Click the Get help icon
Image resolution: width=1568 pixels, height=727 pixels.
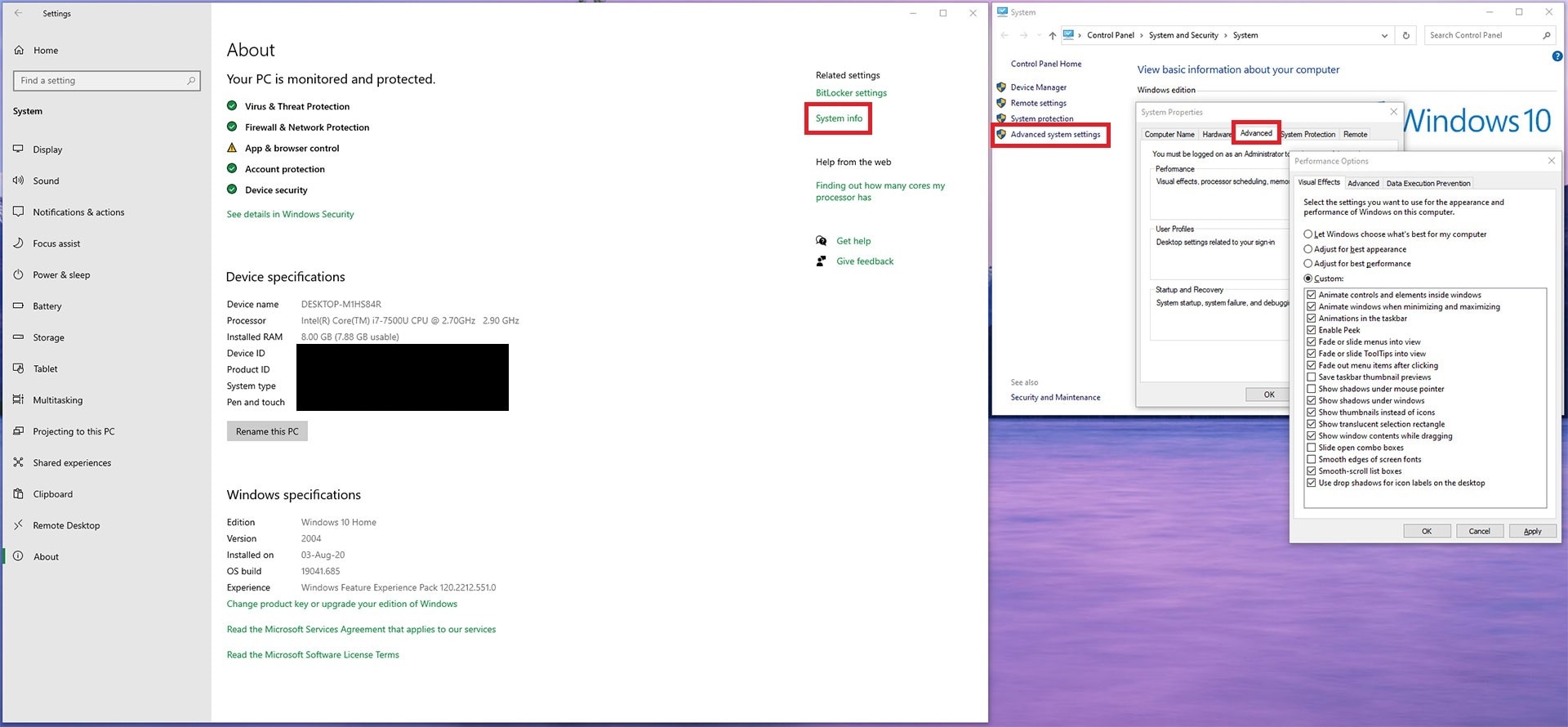tap(822, 241)
